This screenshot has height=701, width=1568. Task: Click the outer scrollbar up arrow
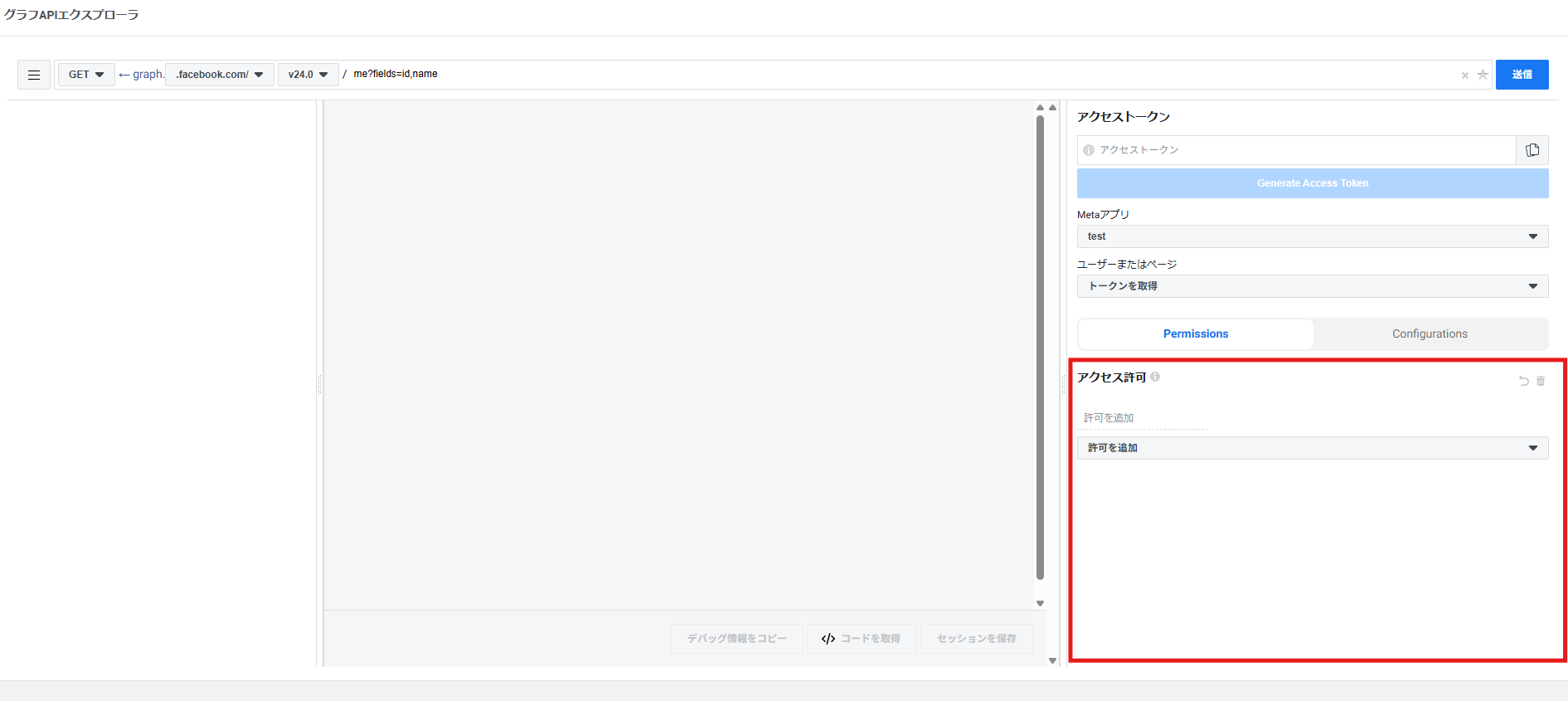pos(1052,108)
